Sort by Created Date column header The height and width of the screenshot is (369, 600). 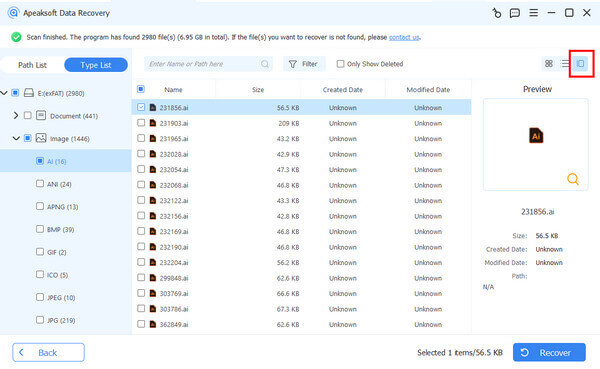click(342, 90)
